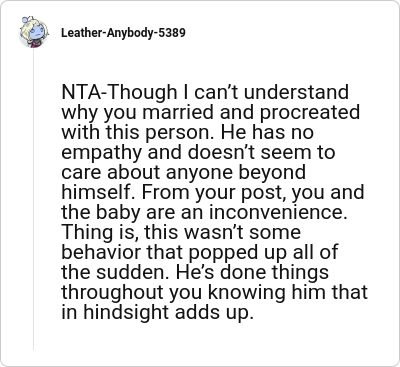This screenshot has height=367, width=400.
Task: Visit the Leather-Anybody-5389 profile username link
Action: 123,33
